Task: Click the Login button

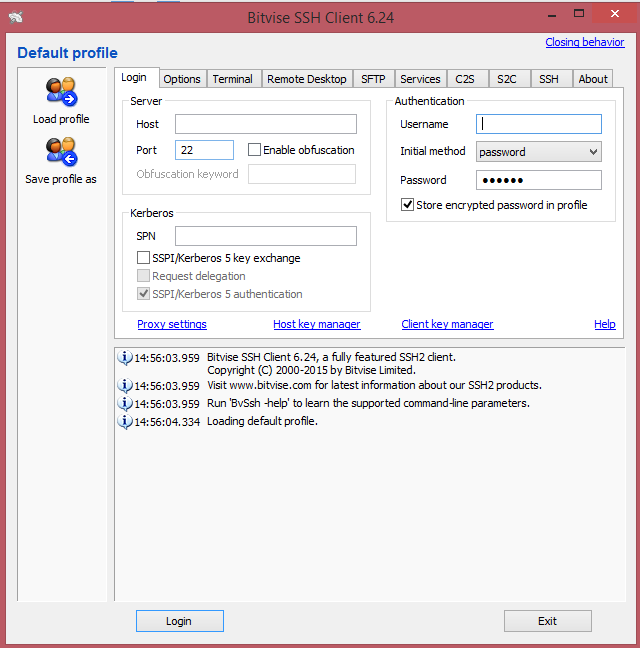Action: click(180, 621)
